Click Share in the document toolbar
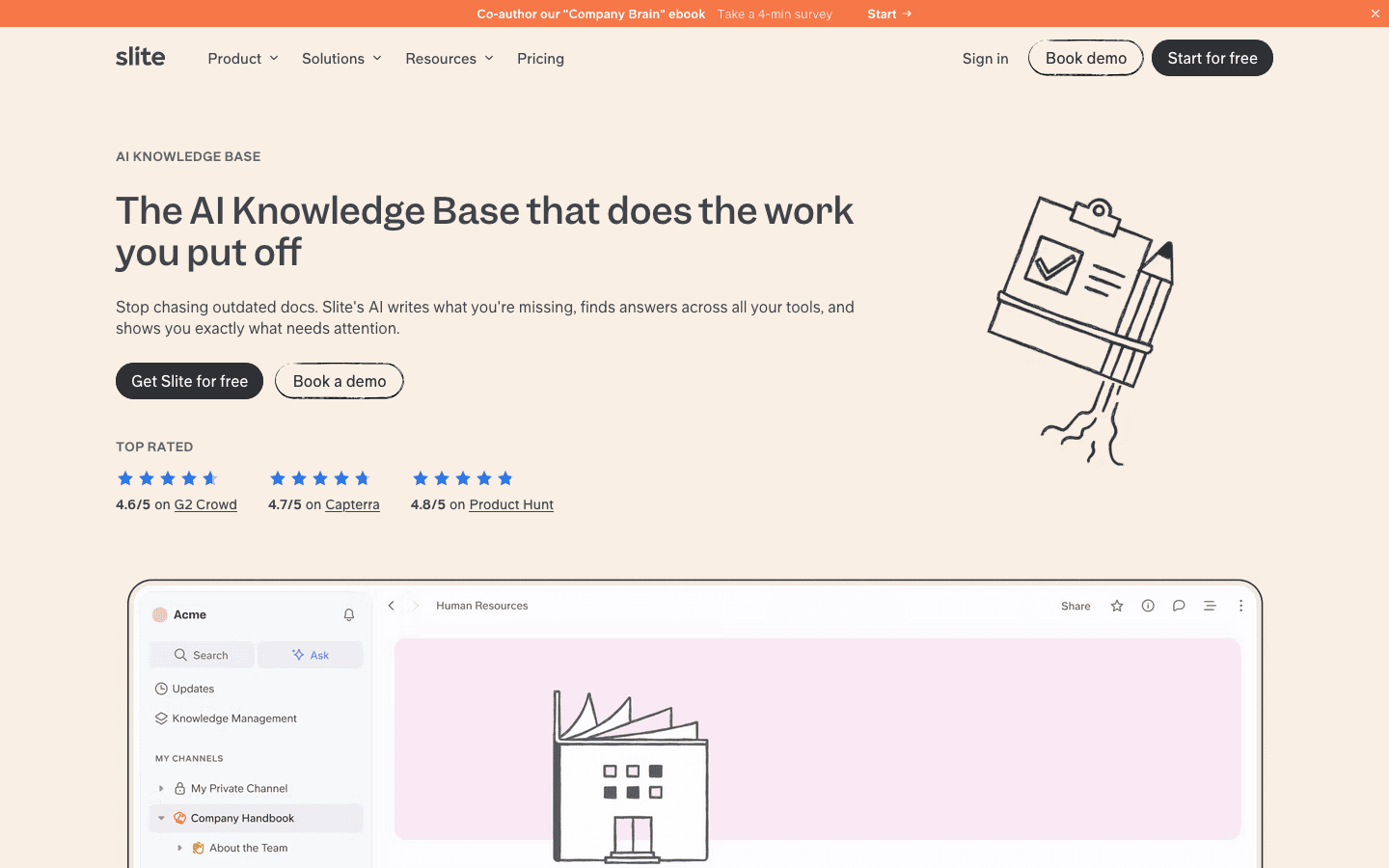The height and width of the screenshot is (868, 1389). click(x=1076, y=606)
